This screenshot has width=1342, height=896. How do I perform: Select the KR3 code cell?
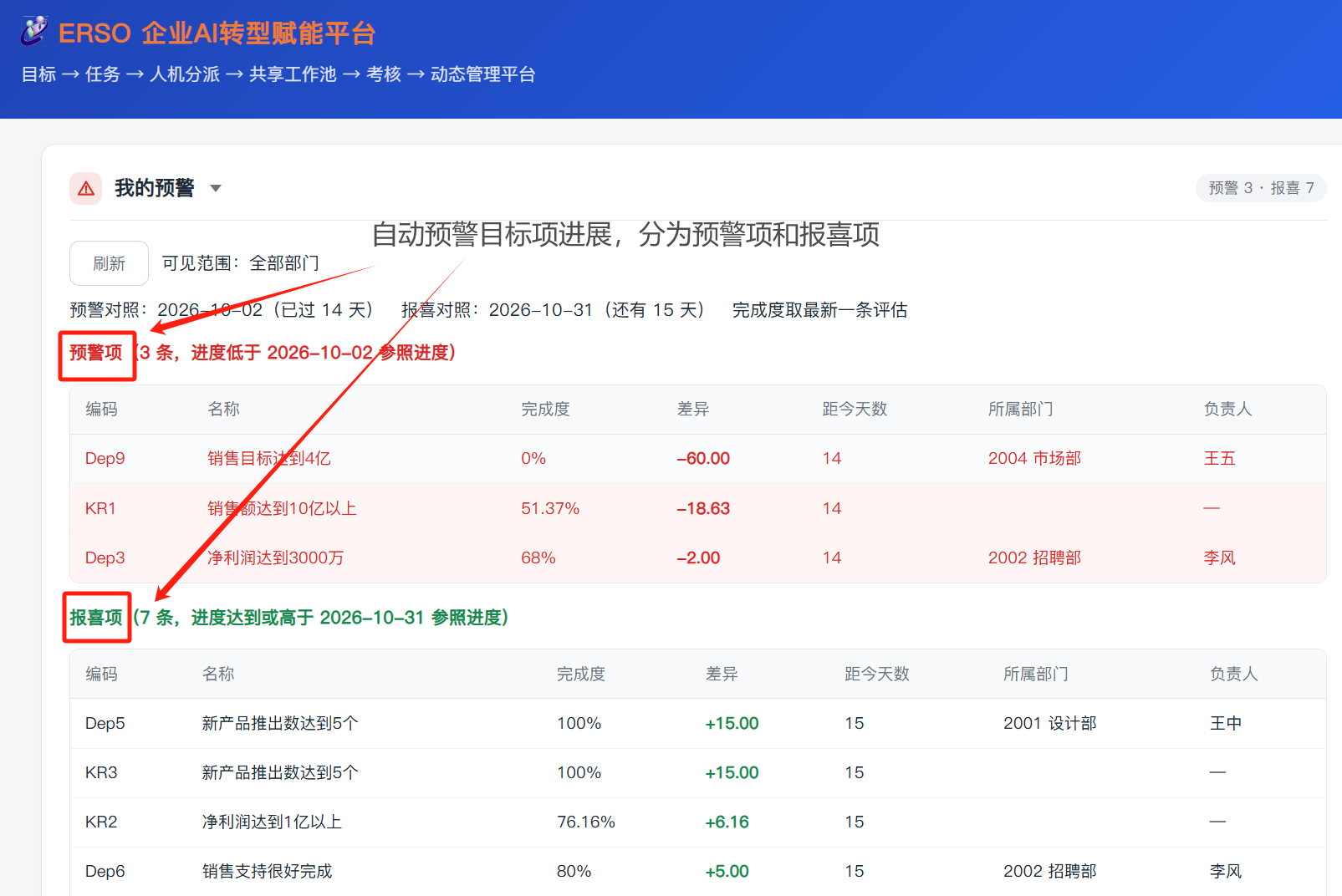[101, 772]
